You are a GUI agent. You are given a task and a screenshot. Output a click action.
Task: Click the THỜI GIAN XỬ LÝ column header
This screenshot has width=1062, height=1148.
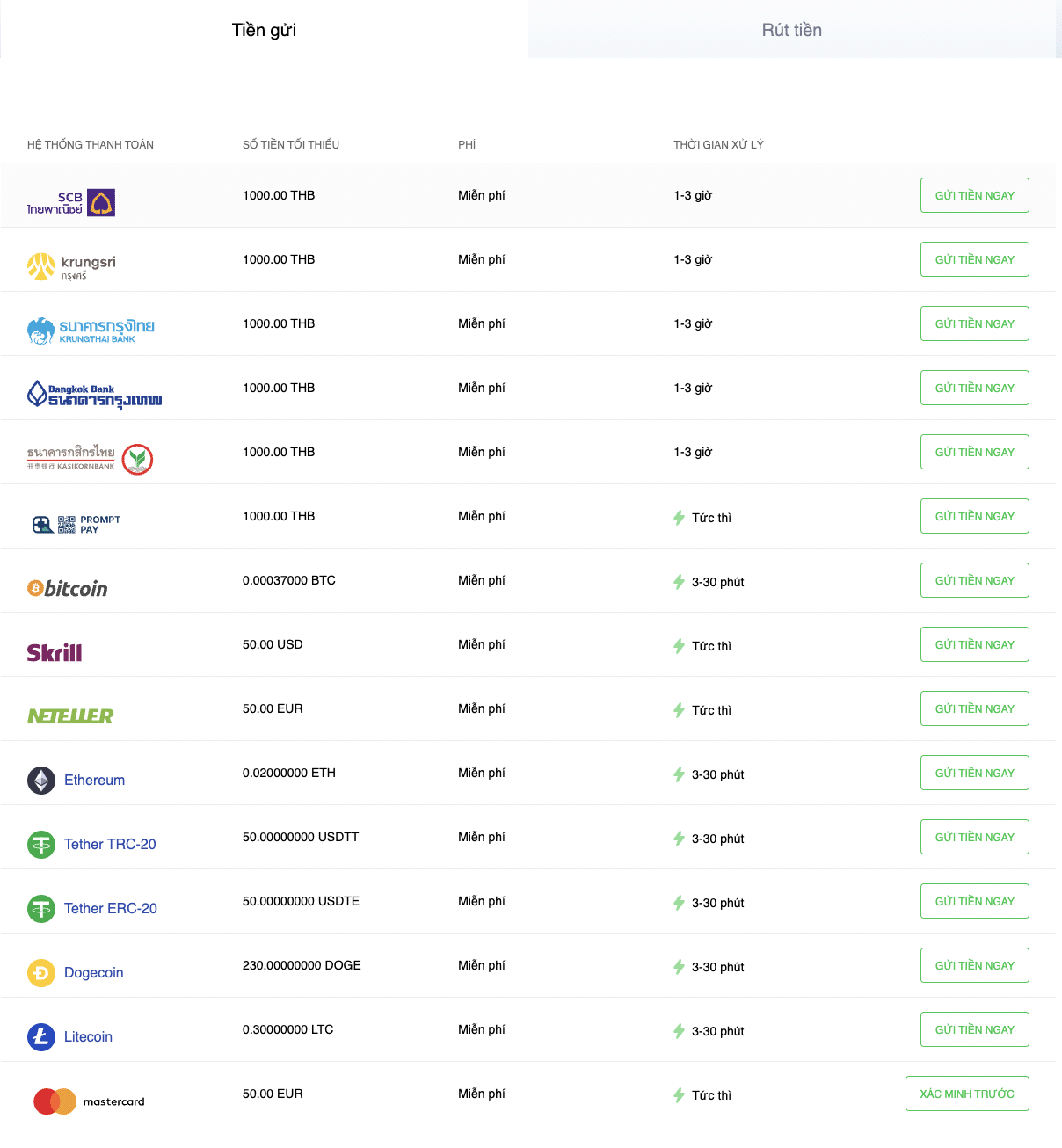click(x=718, y=145)
